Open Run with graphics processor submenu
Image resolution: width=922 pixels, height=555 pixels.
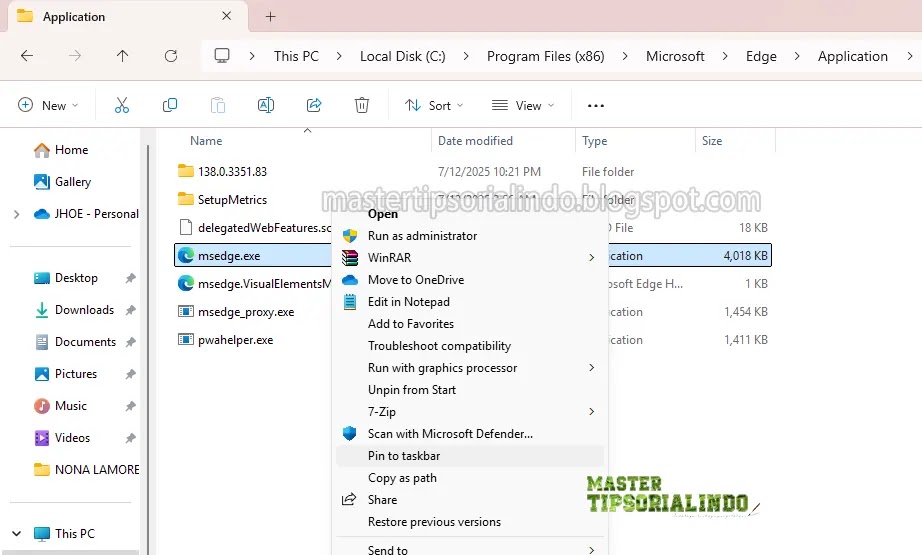click(x=470, y=368)
